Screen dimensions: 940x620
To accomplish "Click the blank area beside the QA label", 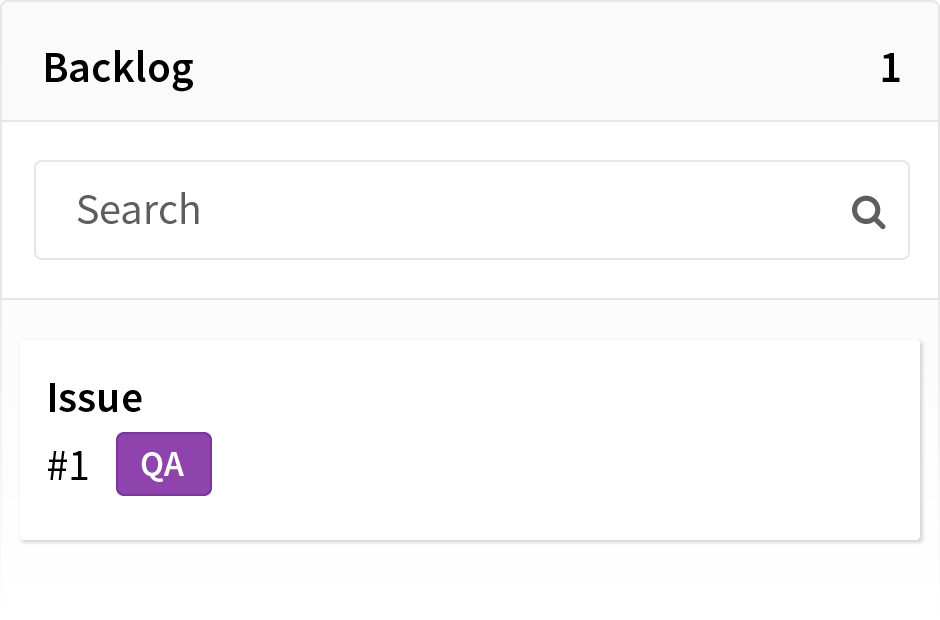I will (540, 464).
